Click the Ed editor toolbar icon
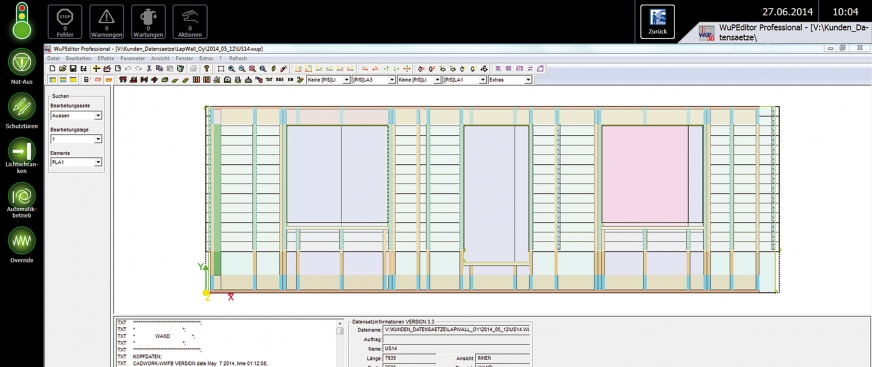 [x=83, y=68]
